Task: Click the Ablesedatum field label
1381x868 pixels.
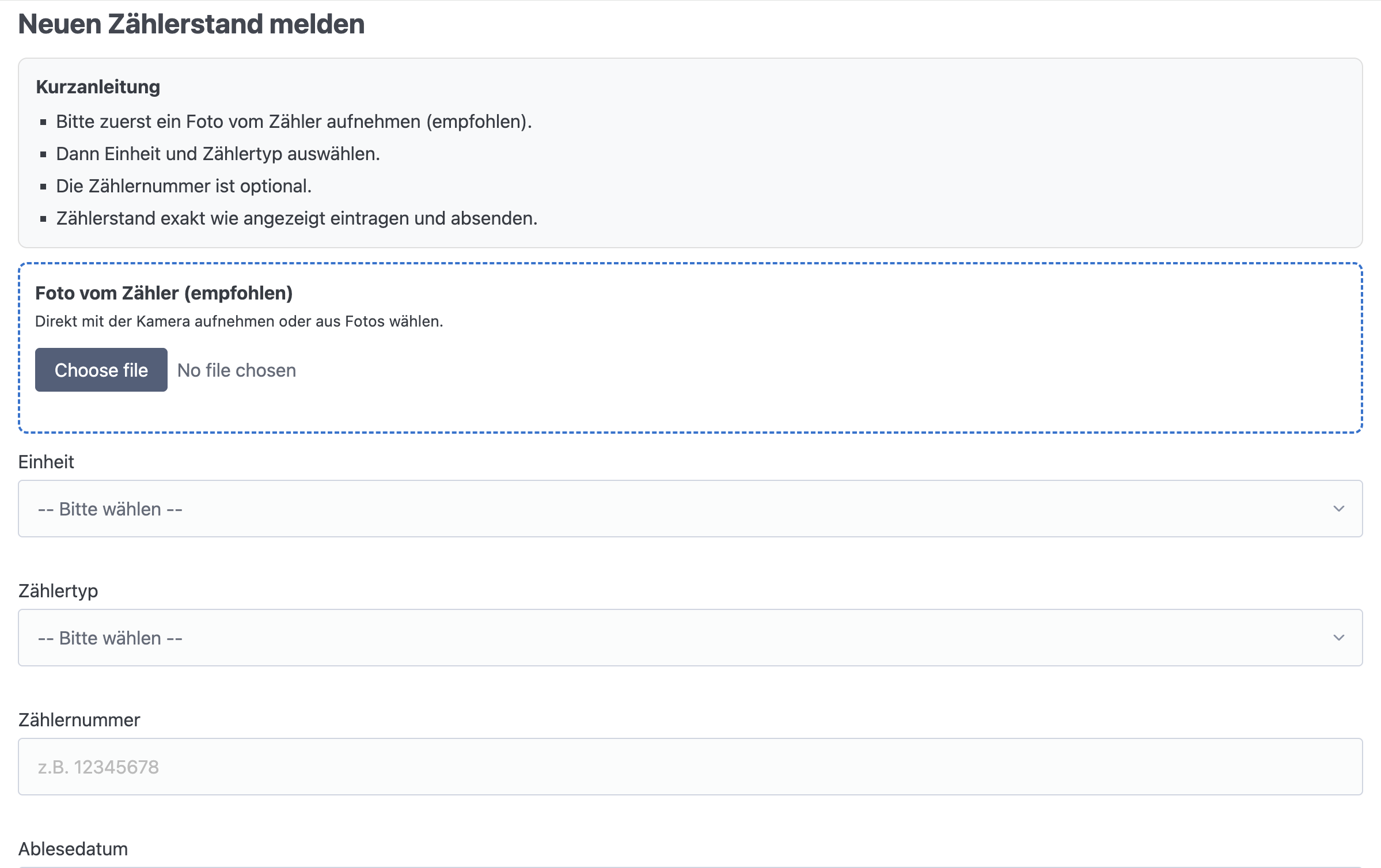Action: click(73, 849)
